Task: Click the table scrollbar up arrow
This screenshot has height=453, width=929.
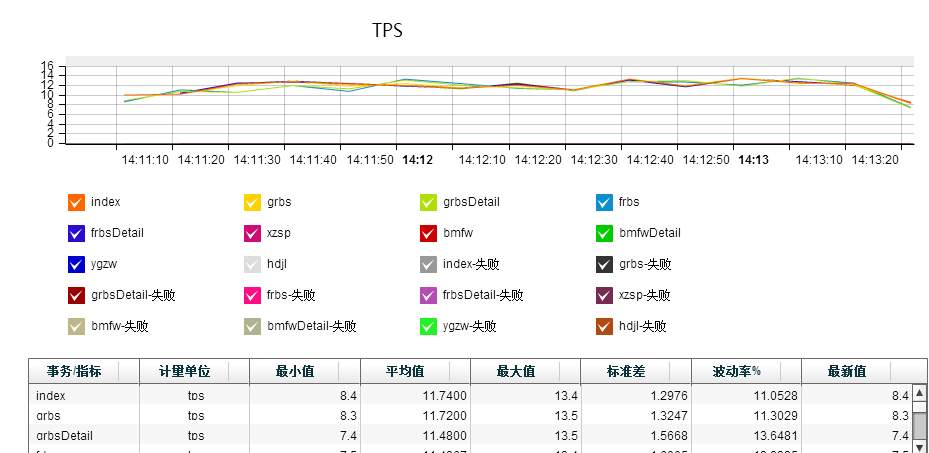Action: point(920,392)
